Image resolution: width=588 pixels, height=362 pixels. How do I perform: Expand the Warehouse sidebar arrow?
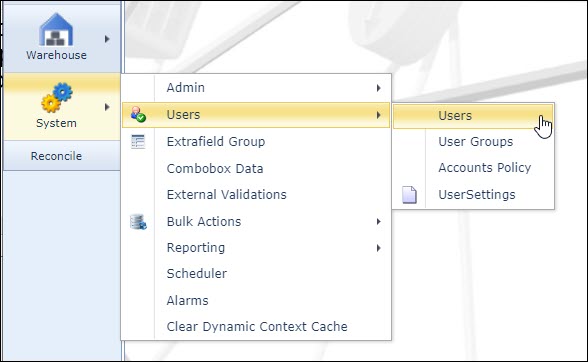(x=107, y=39)
